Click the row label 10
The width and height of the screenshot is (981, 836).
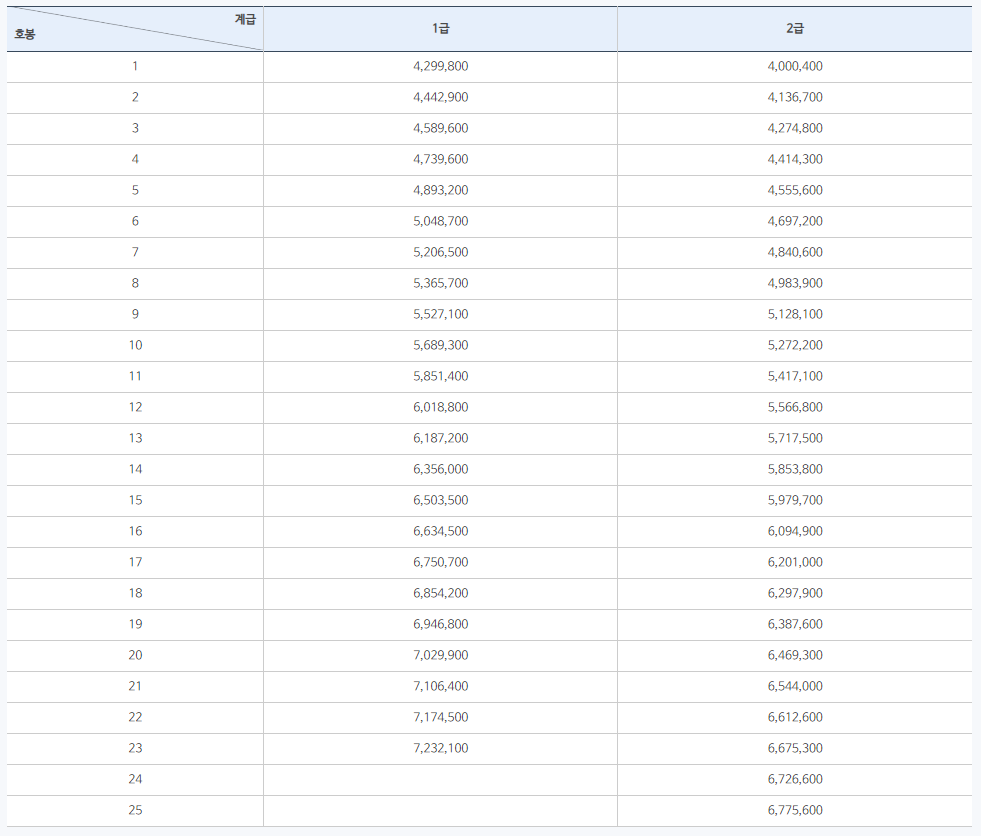(135, 345)
